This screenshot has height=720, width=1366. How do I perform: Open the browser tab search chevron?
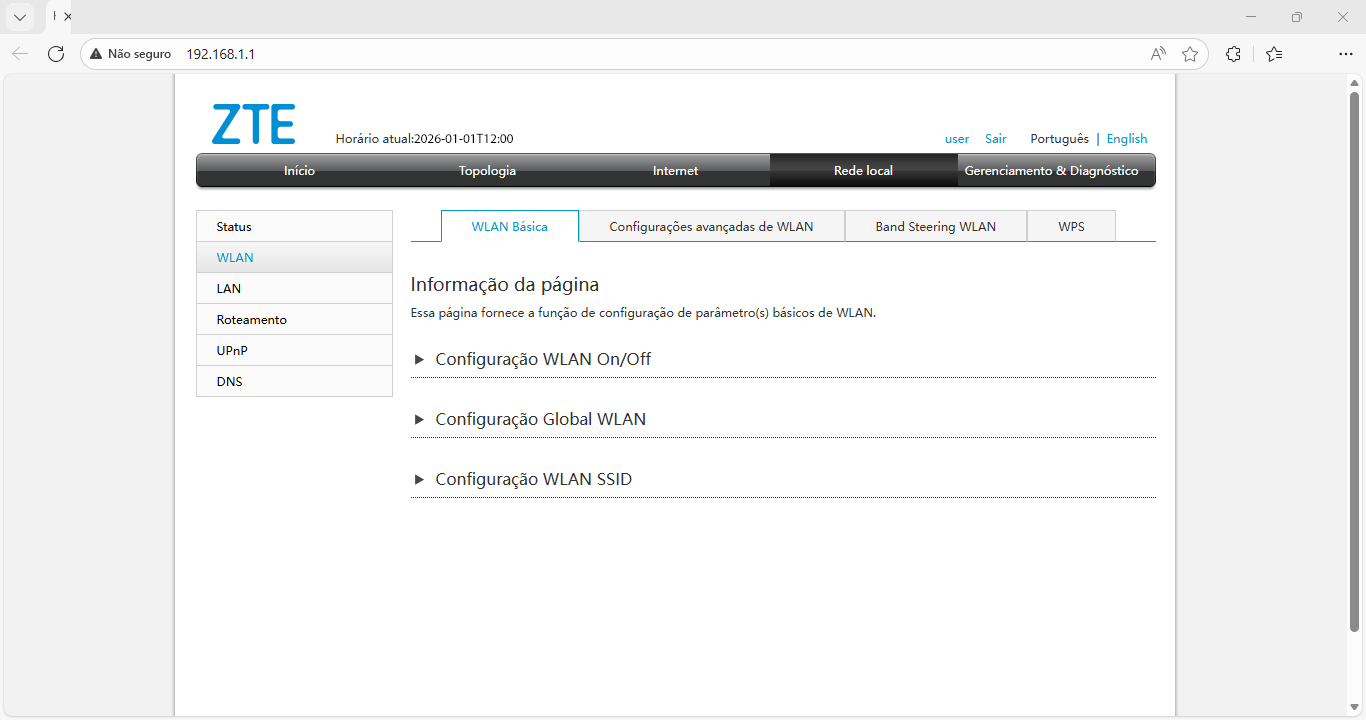click(20, 16)
